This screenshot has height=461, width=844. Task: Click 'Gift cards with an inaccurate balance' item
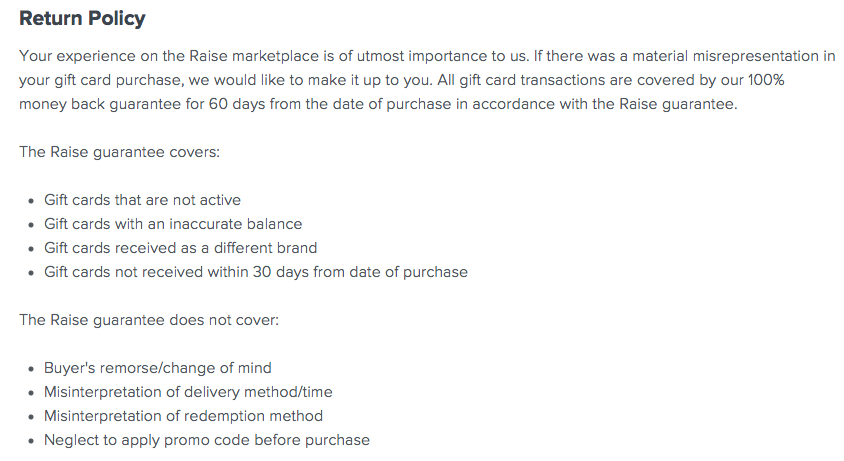(x=173, y=224)
